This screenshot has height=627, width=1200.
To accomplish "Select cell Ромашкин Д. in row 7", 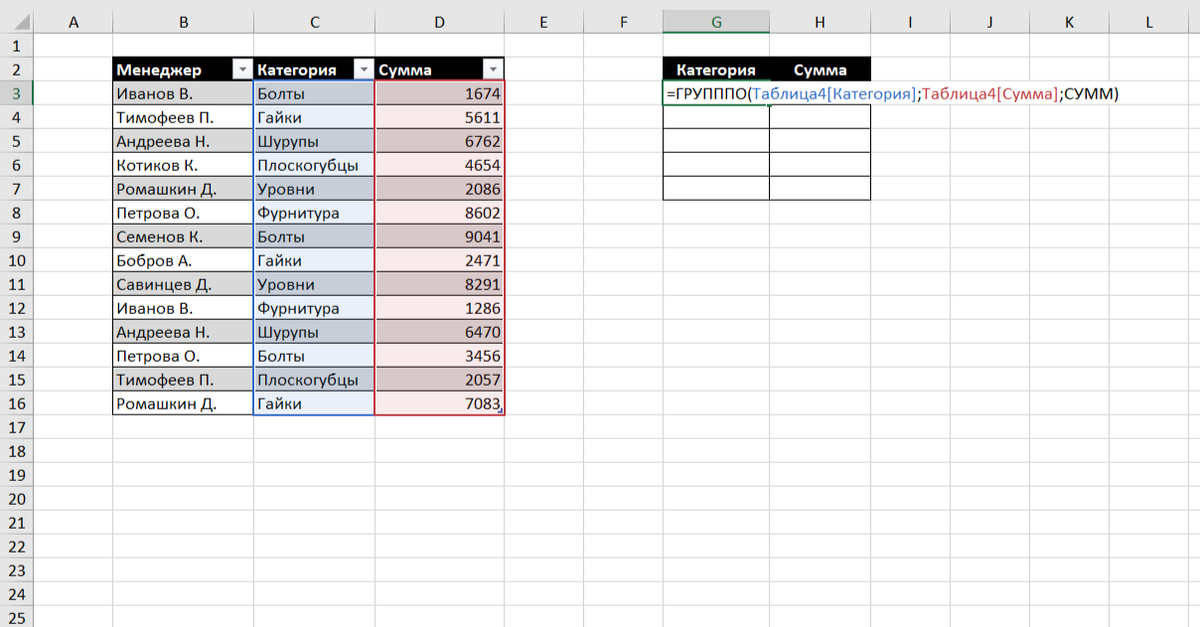I will pyautogui.click(x=183, y=189).
